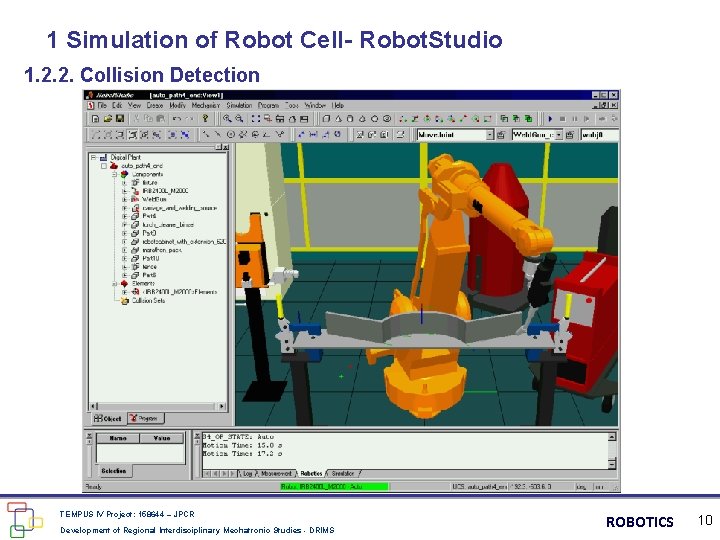Click the Zoom In magnifier icon
This screenshot has height=540, width=720.
pos(227,118)
